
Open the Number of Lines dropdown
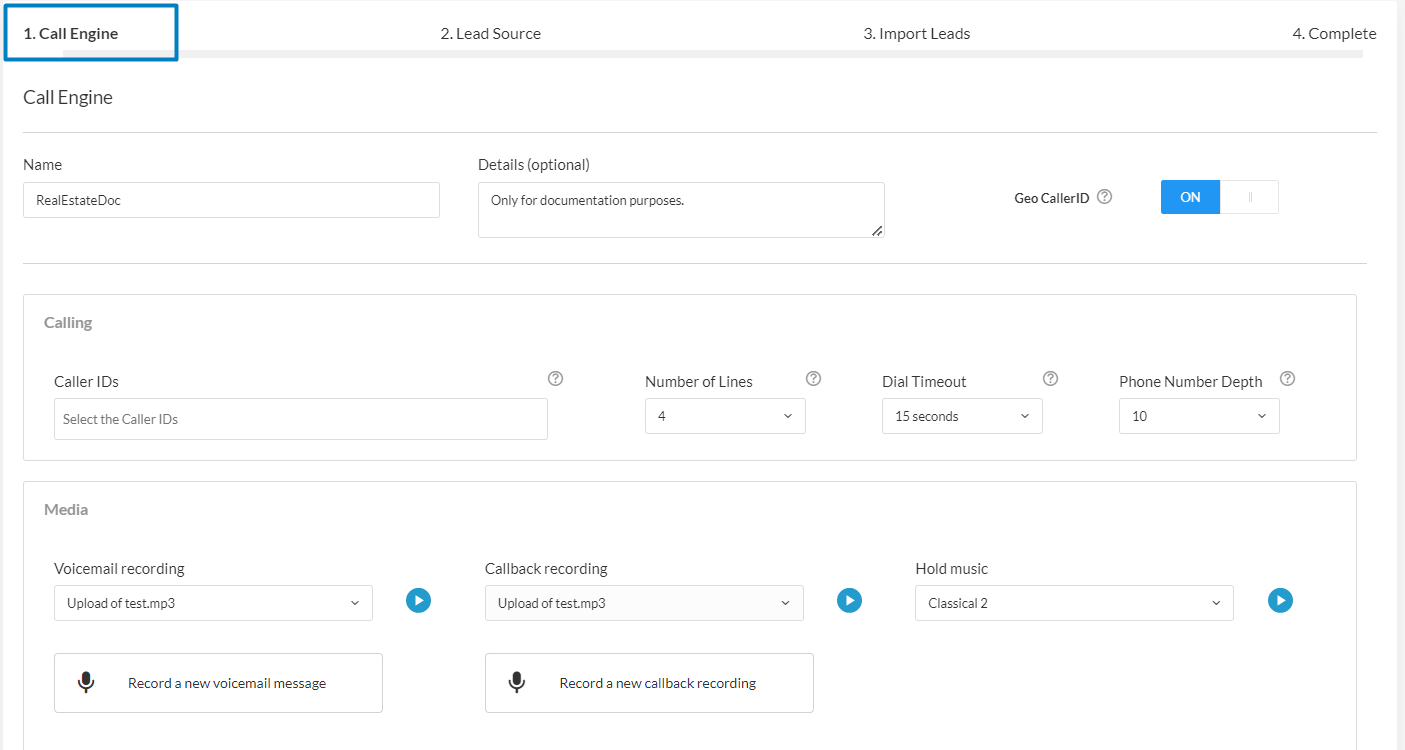pos(725,416)
